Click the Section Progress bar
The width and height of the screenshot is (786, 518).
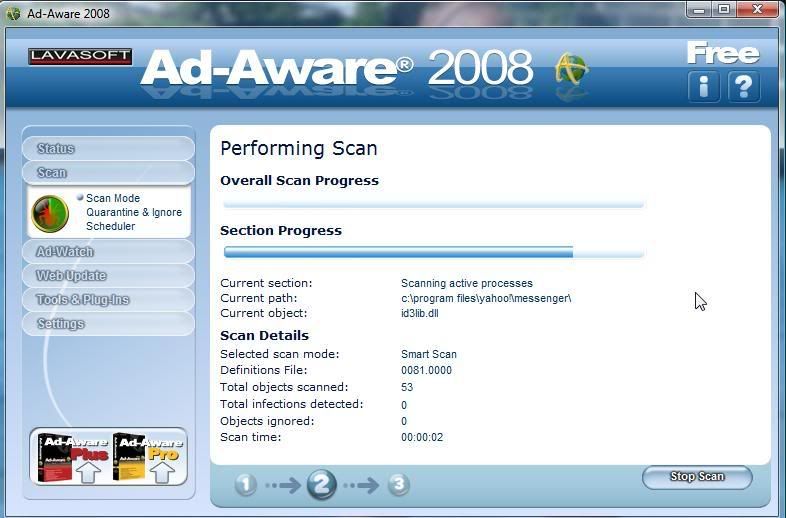point(434,252)
